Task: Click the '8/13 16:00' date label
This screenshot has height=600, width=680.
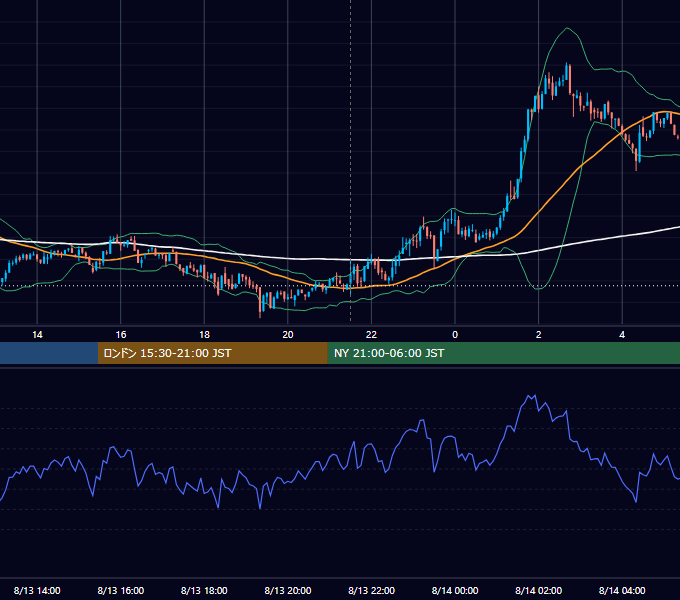Action: click(x=121, y=590)
